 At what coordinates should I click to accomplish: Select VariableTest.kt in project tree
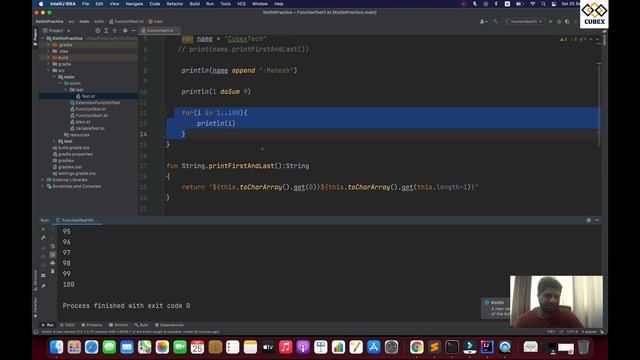point(87,128)
